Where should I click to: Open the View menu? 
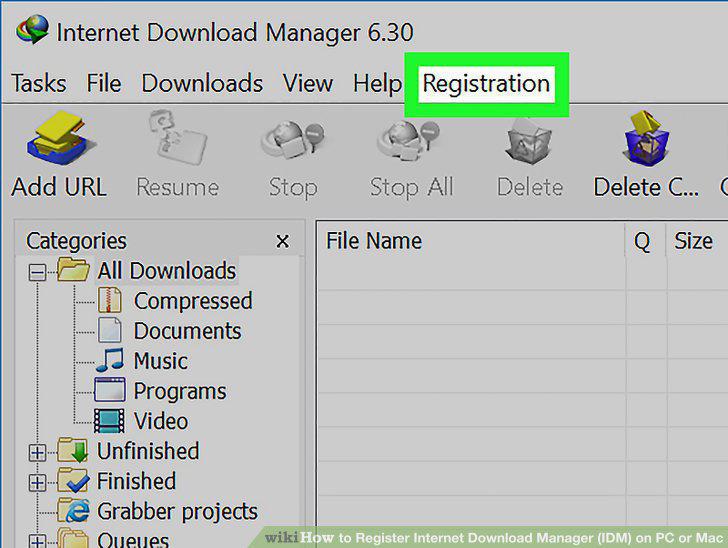(x=308, y=84)
